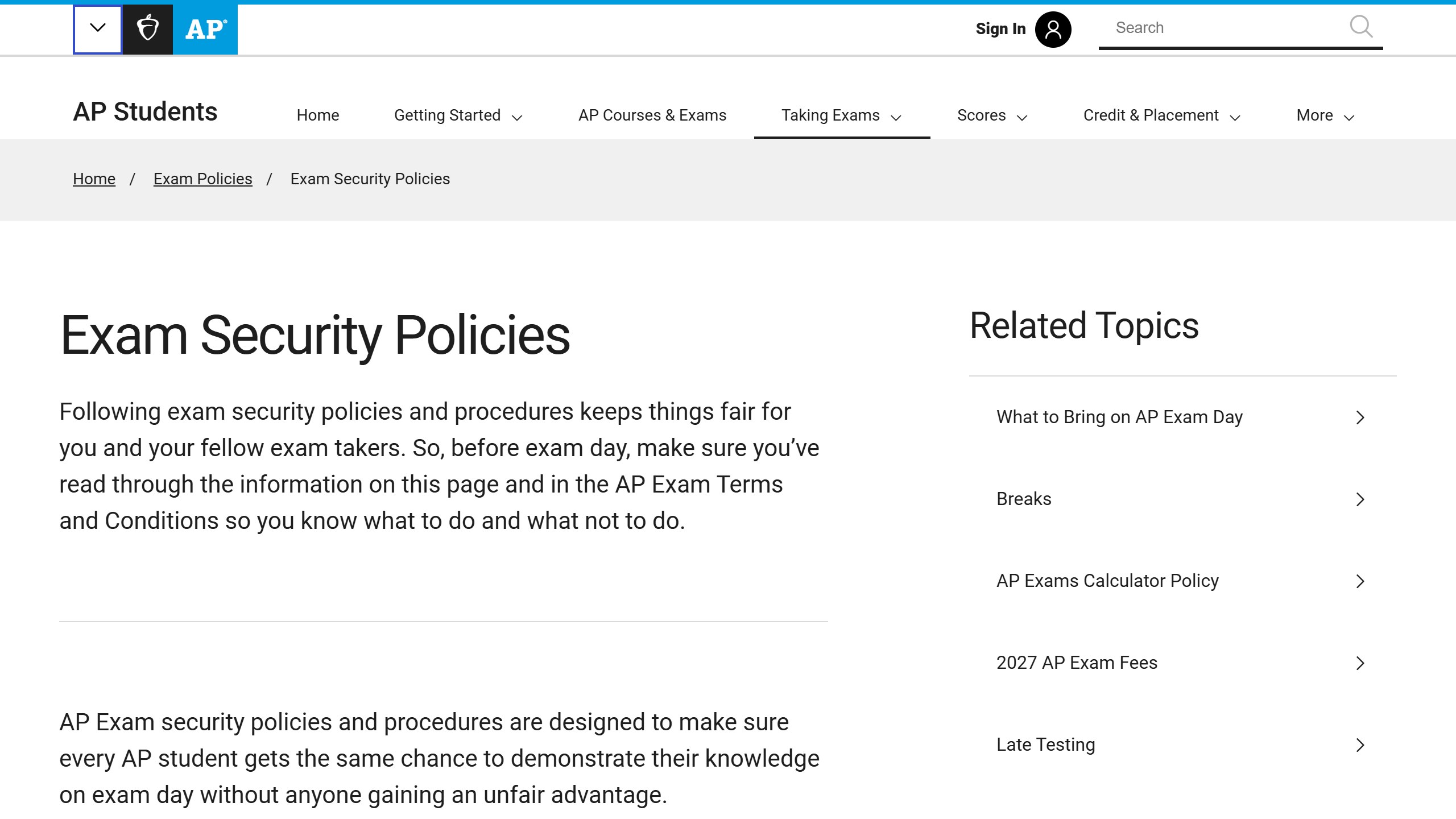Expand the Scores chevron arrow
The width and height of the screenshot is (1456, 819).
click(1022, 118)
